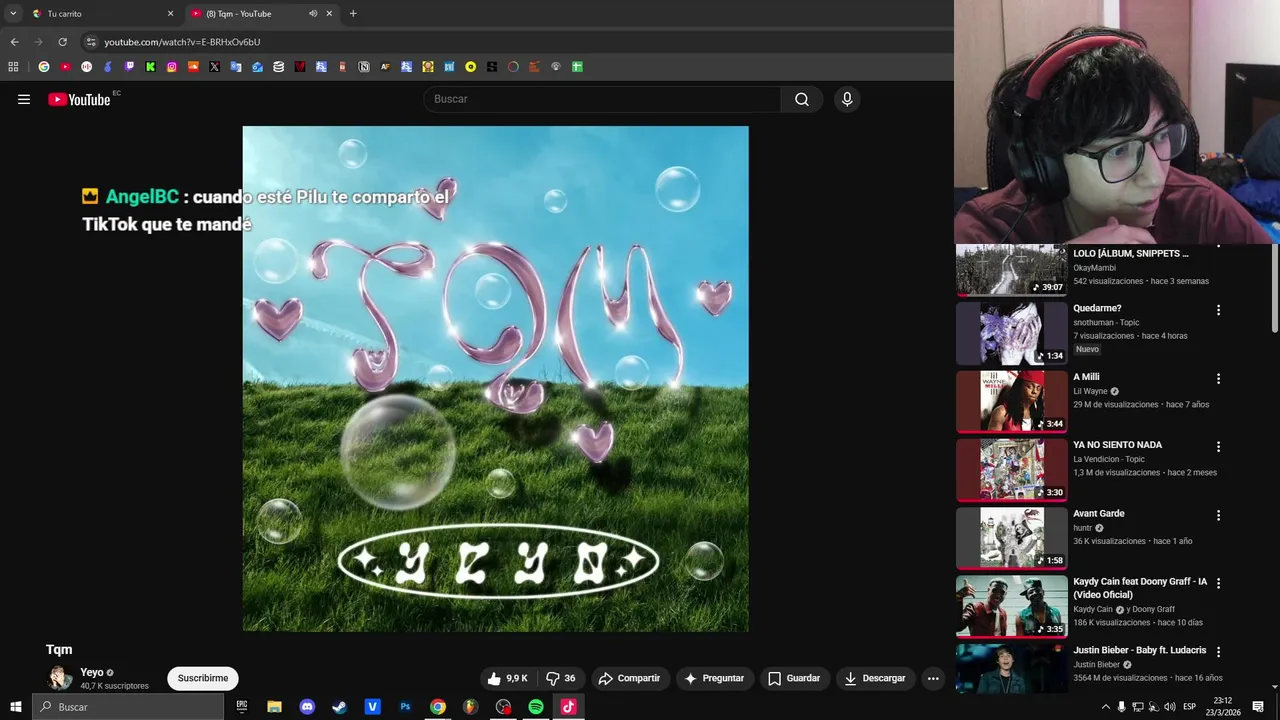Play the LOLO album snippets thumbnail
Viewport: 1280px width, 720px height.
click(1011, 270)
